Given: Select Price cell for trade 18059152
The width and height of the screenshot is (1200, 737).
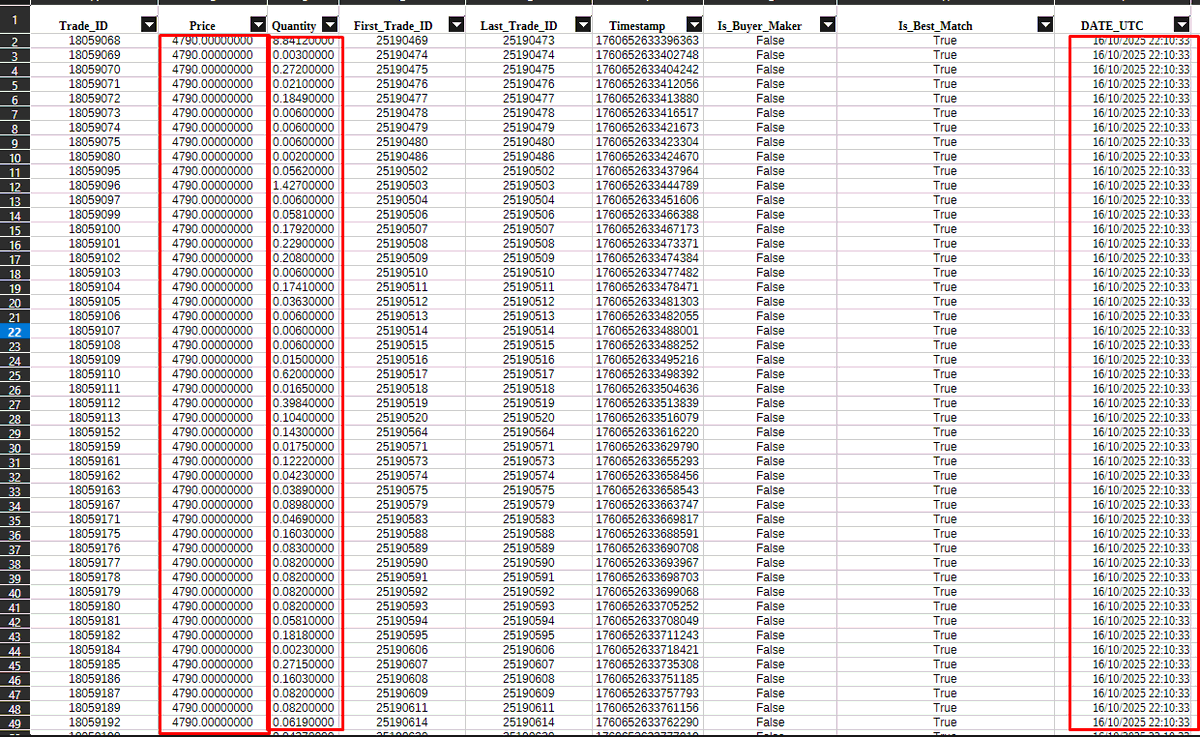Looking at the screenshot, I should [213, 432].
